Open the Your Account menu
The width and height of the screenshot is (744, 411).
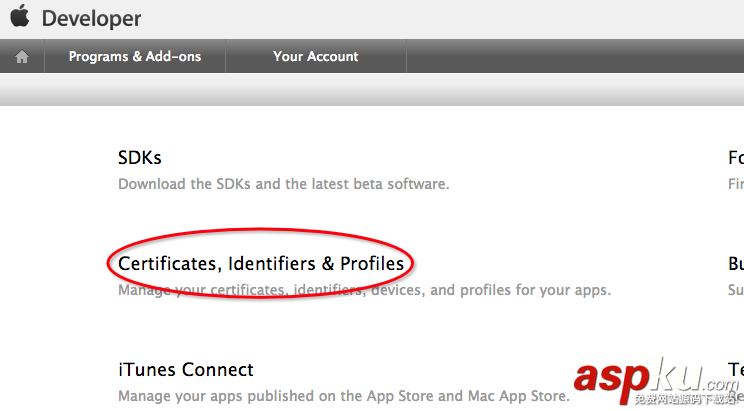click(x=316, y=57)
